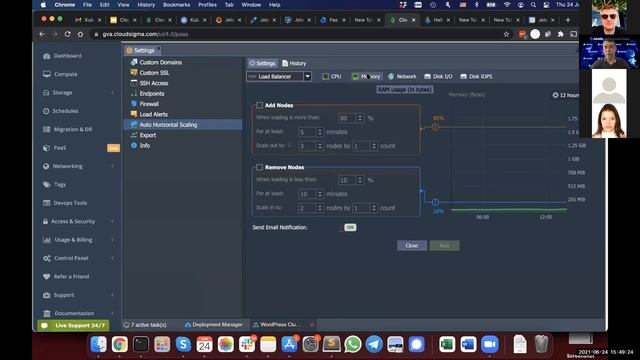640x360 pixels.
Task: Expand Access & Security submenu arrow
Action: point(113,221)
